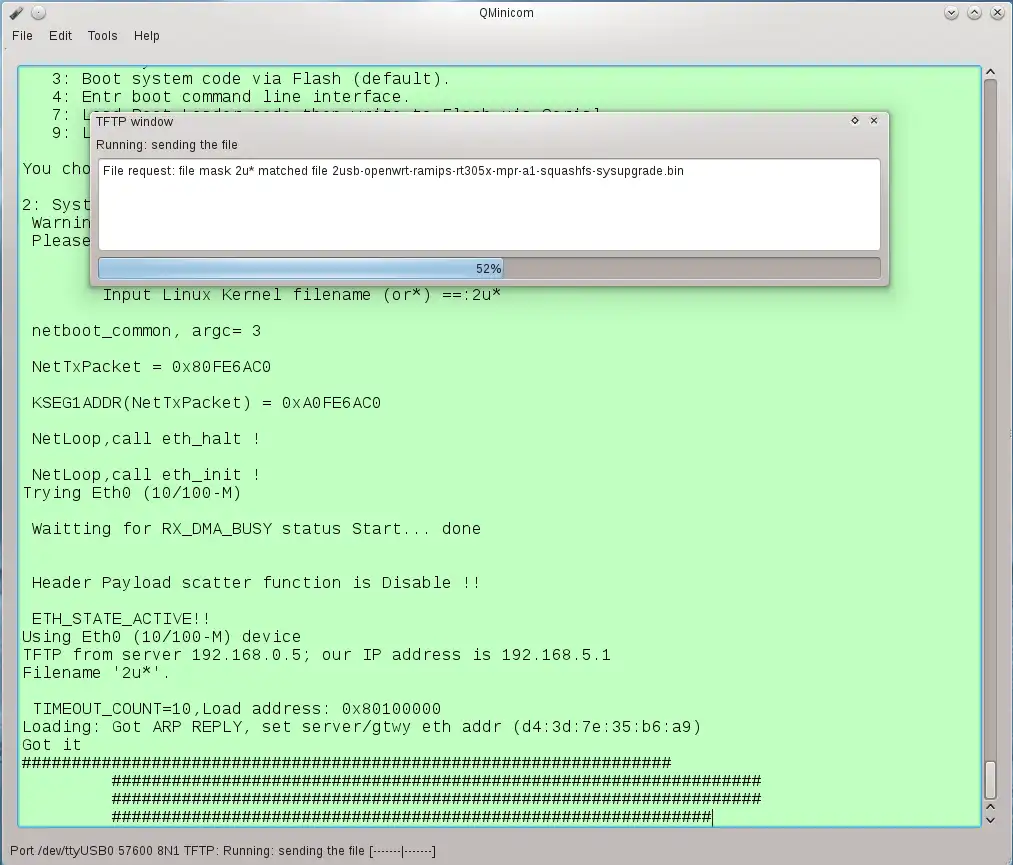Click the 'TFTP window' title text
1013x865 pixels.
tap(134, 121)
